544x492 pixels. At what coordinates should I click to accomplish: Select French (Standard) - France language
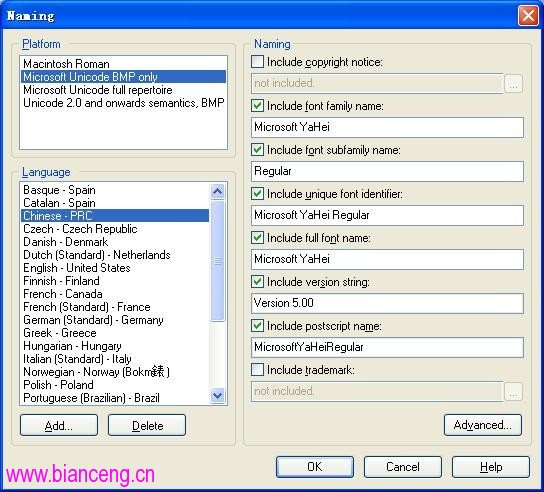click(x=115, y=307)
